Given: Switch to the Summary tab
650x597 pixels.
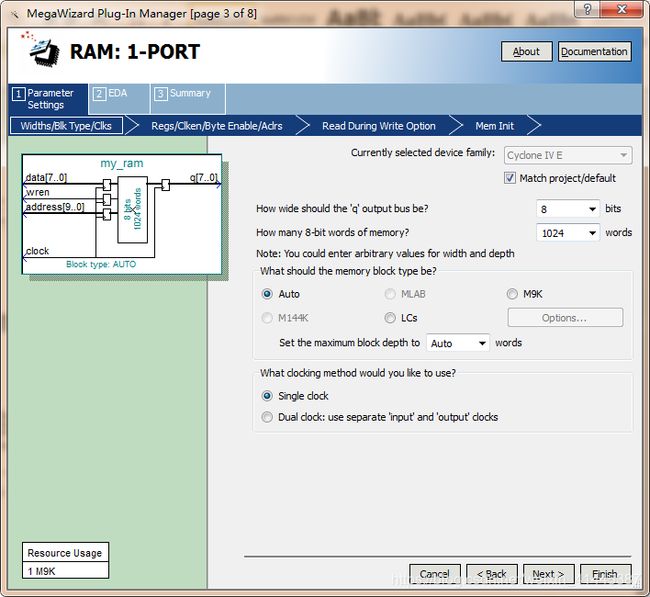Looking at the screenshot, I should 188,99.
